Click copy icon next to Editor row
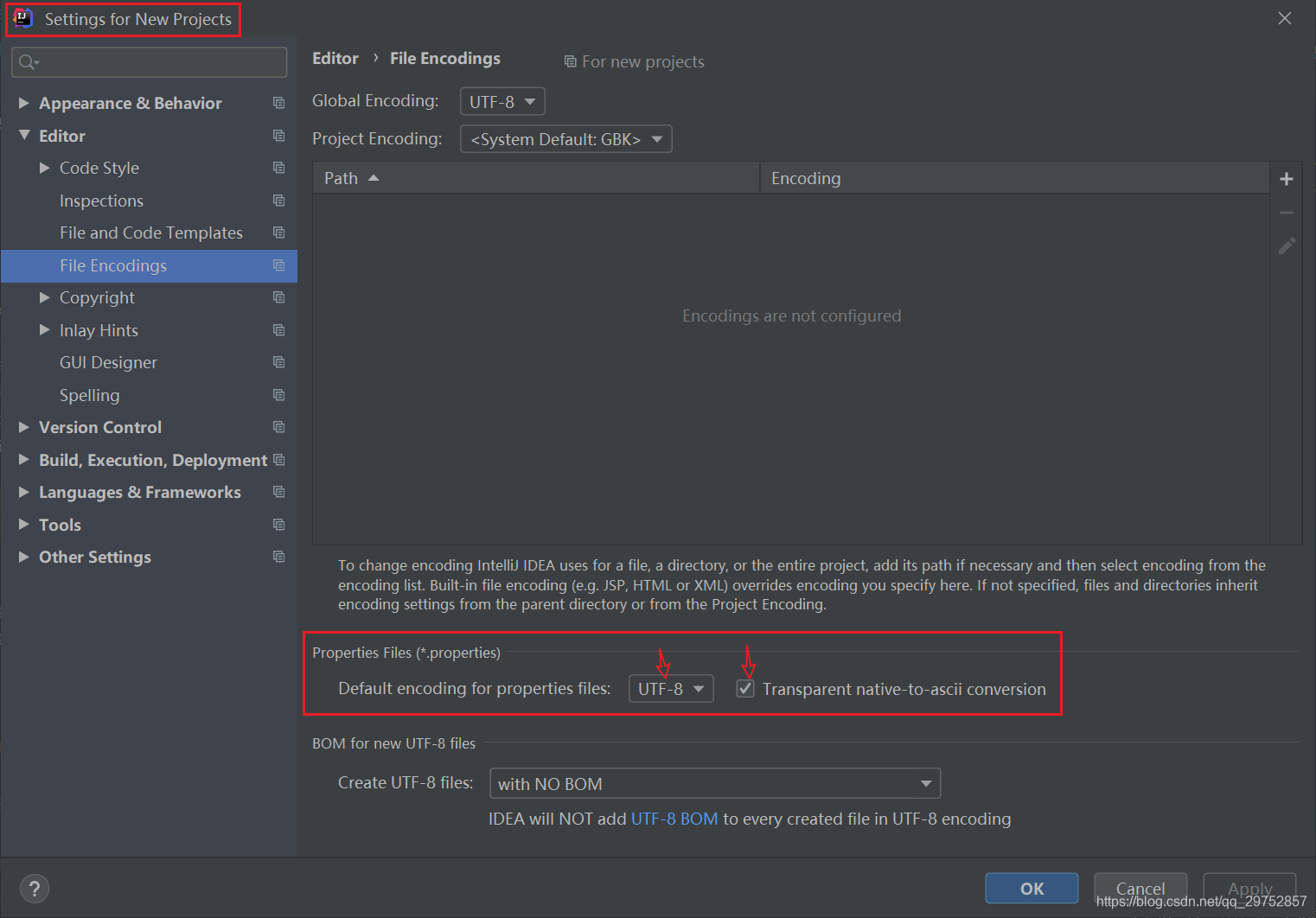The width and height of the screenshot is (1316, 918). [x=278, y=136]
